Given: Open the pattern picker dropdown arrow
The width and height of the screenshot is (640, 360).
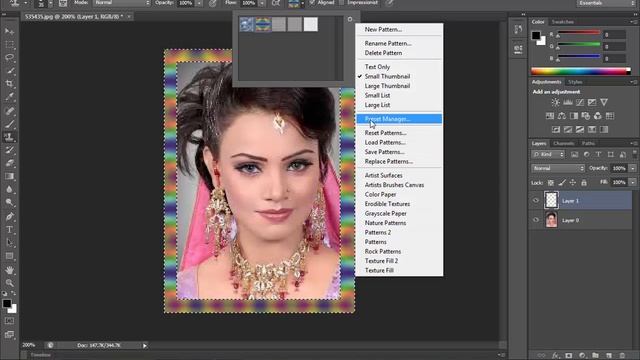Looking at the screenshot, I should tap(302, 4).
